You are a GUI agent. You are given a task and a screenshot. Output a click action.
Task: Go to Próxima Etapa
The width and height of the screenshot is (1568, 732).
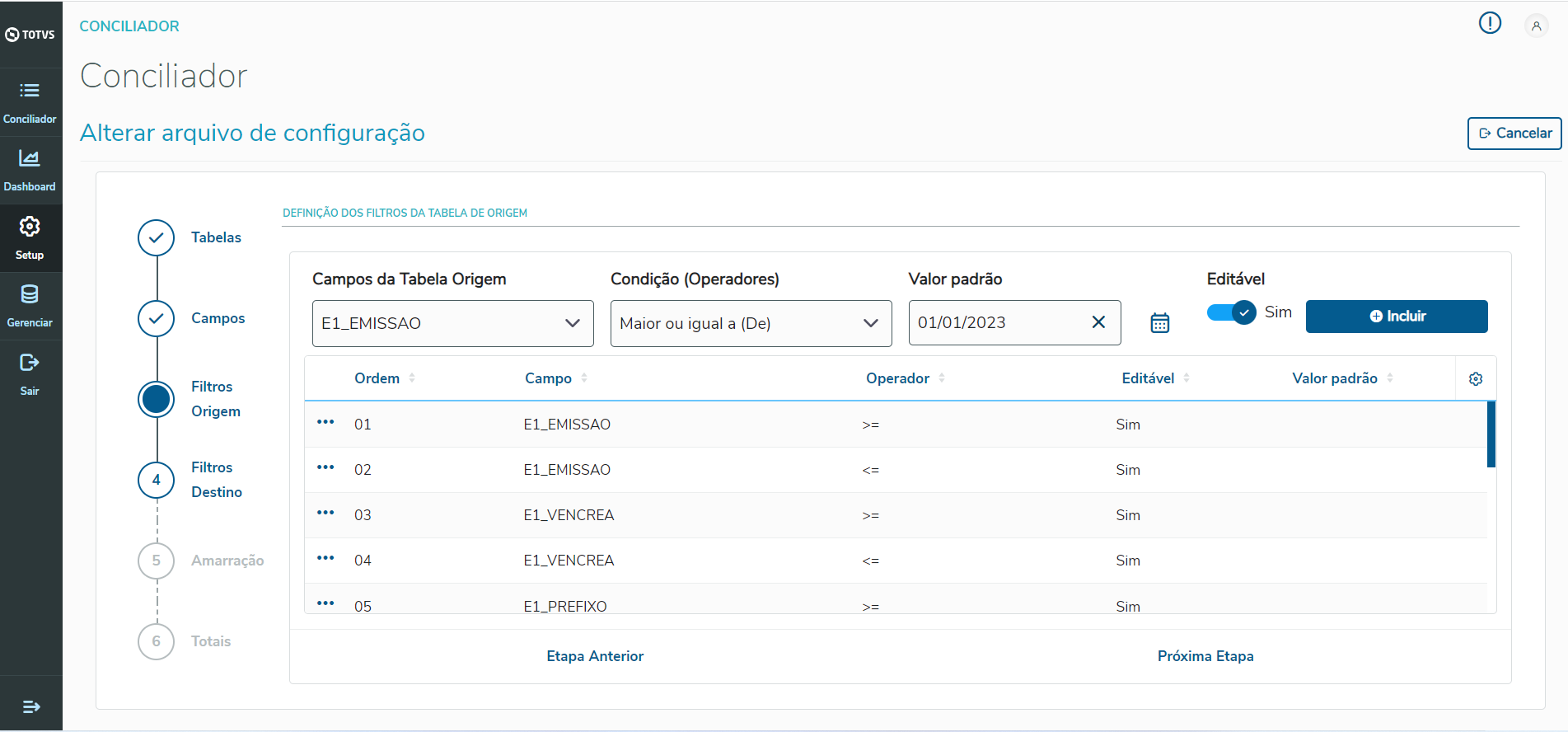(1205, 656)
